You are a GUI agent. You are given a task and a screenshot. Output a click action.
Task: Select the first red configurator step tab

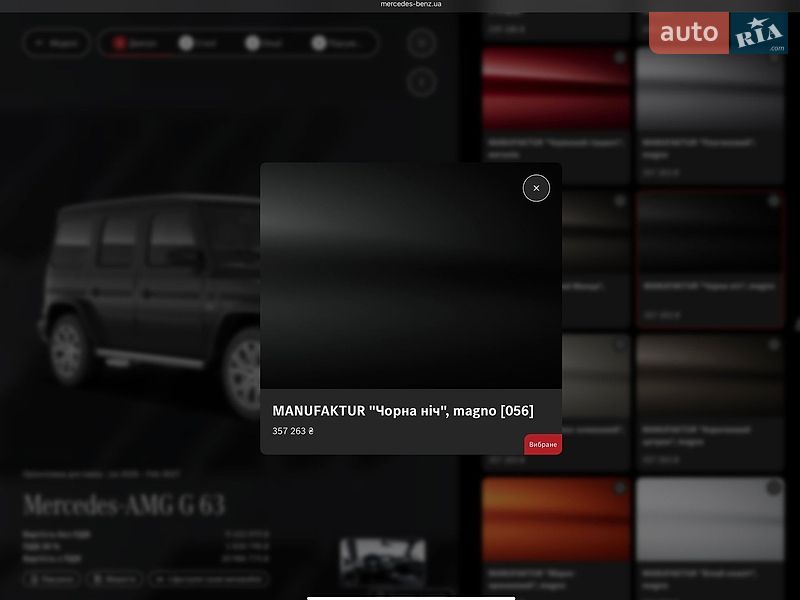coord(134,43)
